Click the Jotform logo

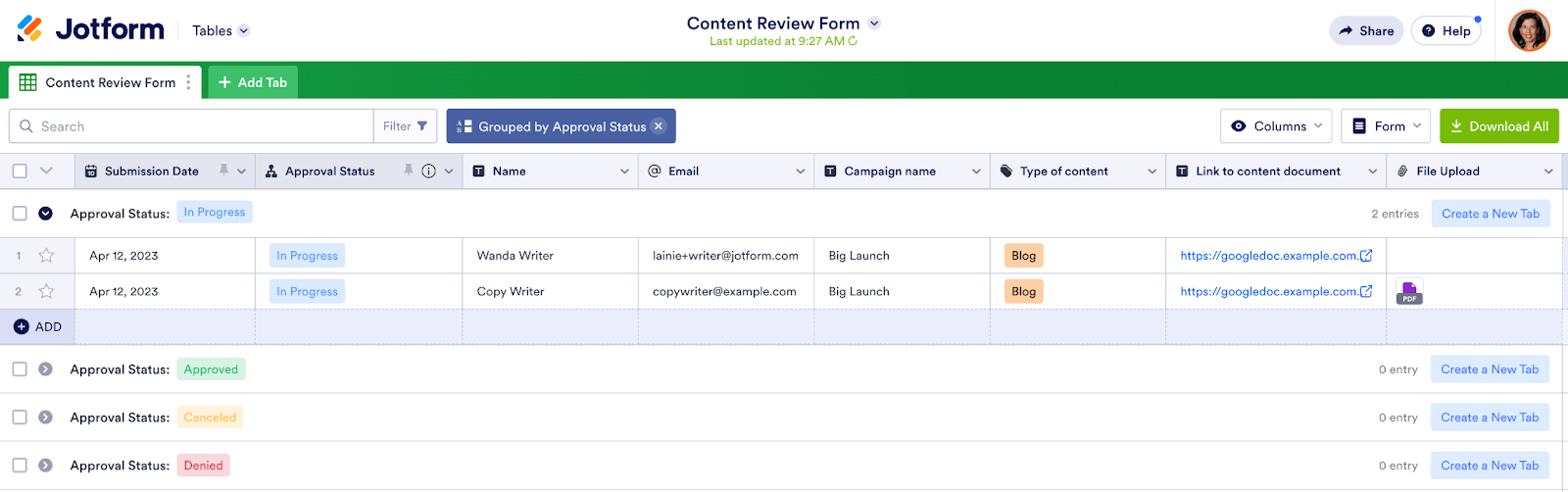pos(90,29)
